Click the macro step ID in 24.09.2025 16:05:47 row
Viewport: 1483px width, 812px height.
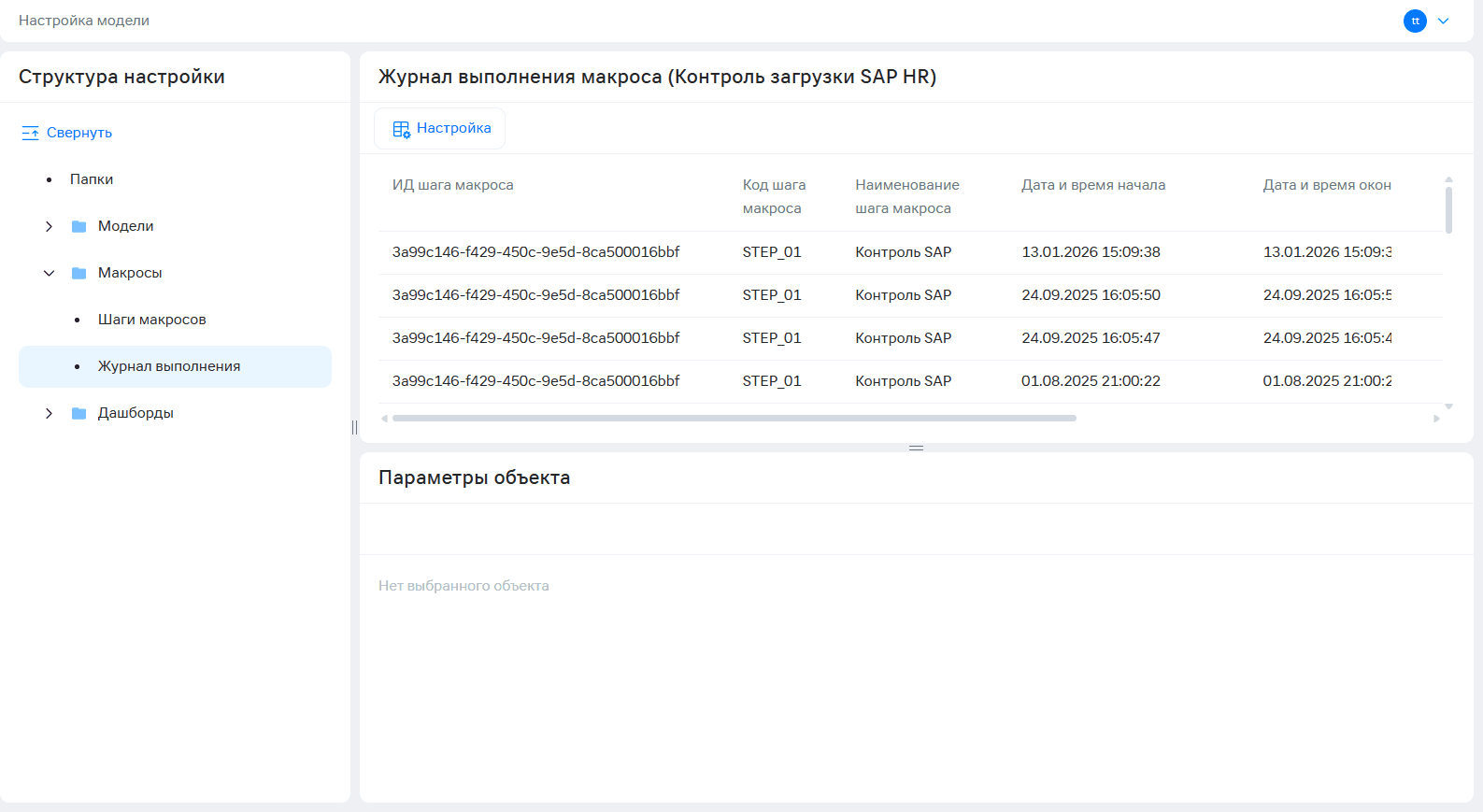(535, 338)
